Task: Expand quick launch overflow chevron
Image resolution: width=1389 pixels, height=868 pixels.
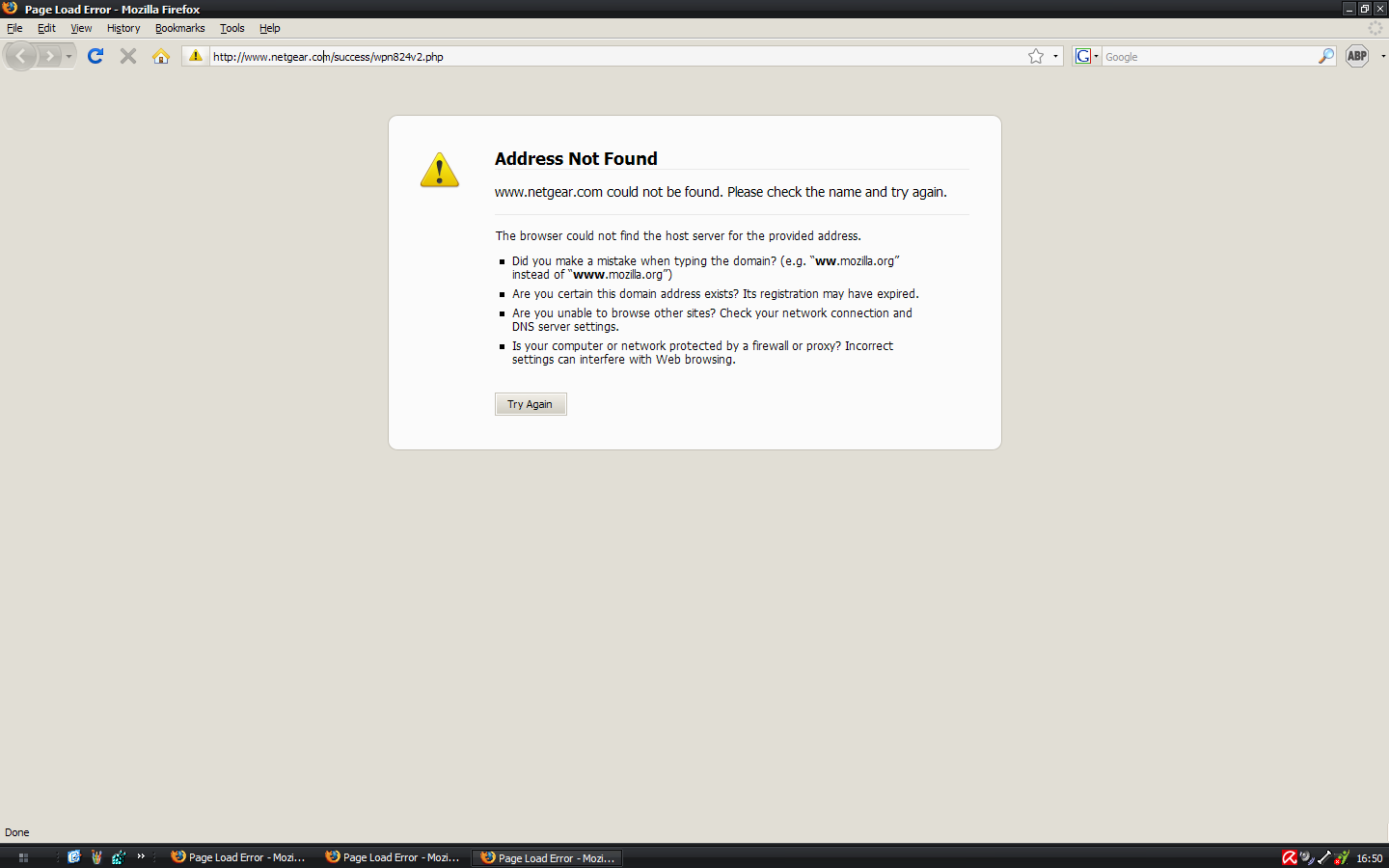Action: (141, 855)
